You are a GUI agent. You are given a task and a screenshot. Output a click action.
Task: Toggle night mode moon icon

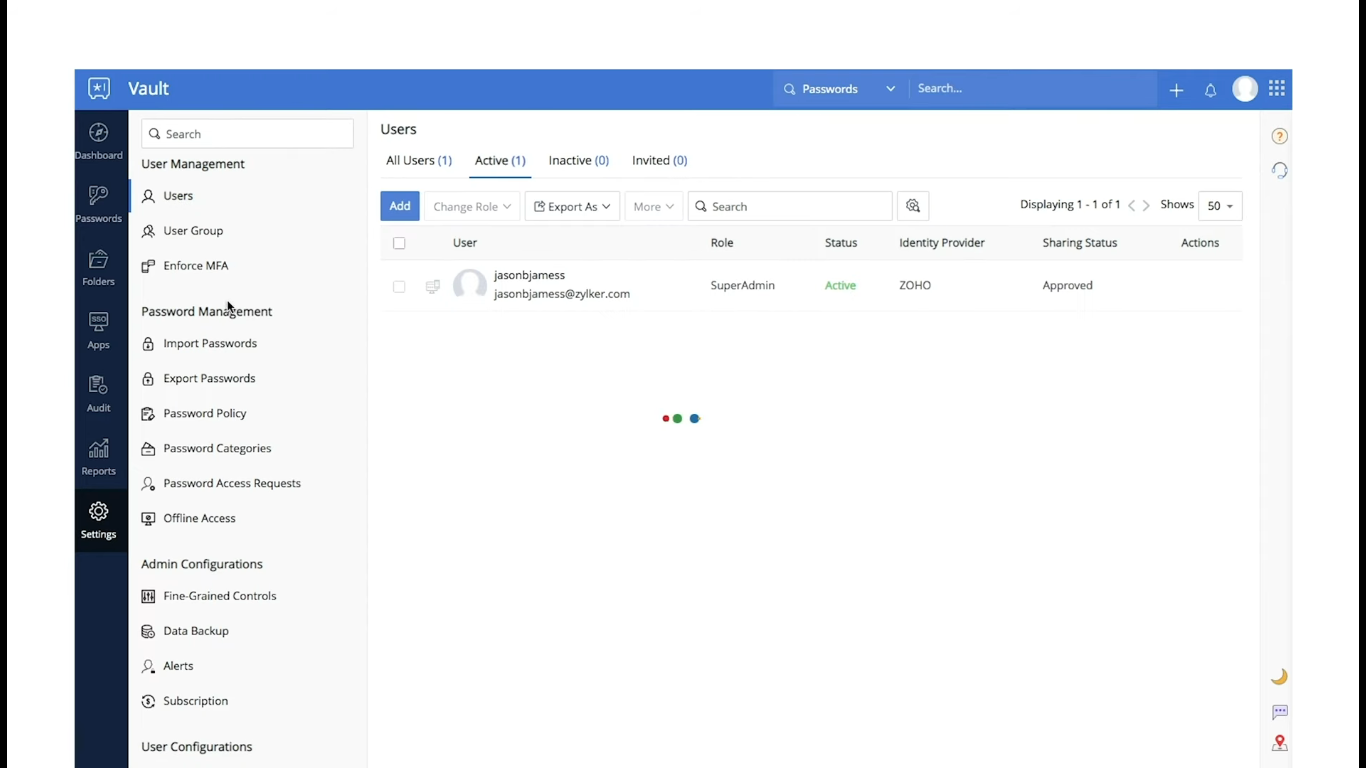click(1279, 677)
